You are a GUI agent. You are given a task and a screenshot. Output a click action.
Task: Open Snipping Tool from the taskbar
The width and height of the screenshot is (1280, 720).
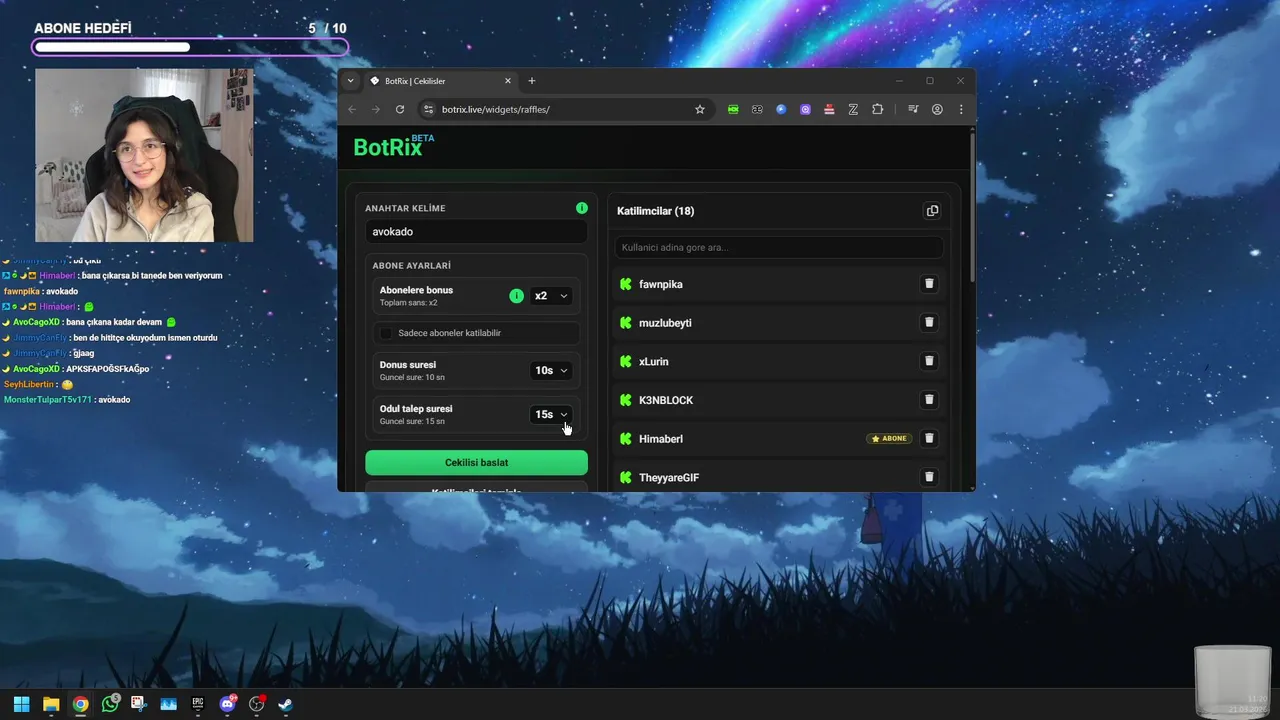(139, 704)
